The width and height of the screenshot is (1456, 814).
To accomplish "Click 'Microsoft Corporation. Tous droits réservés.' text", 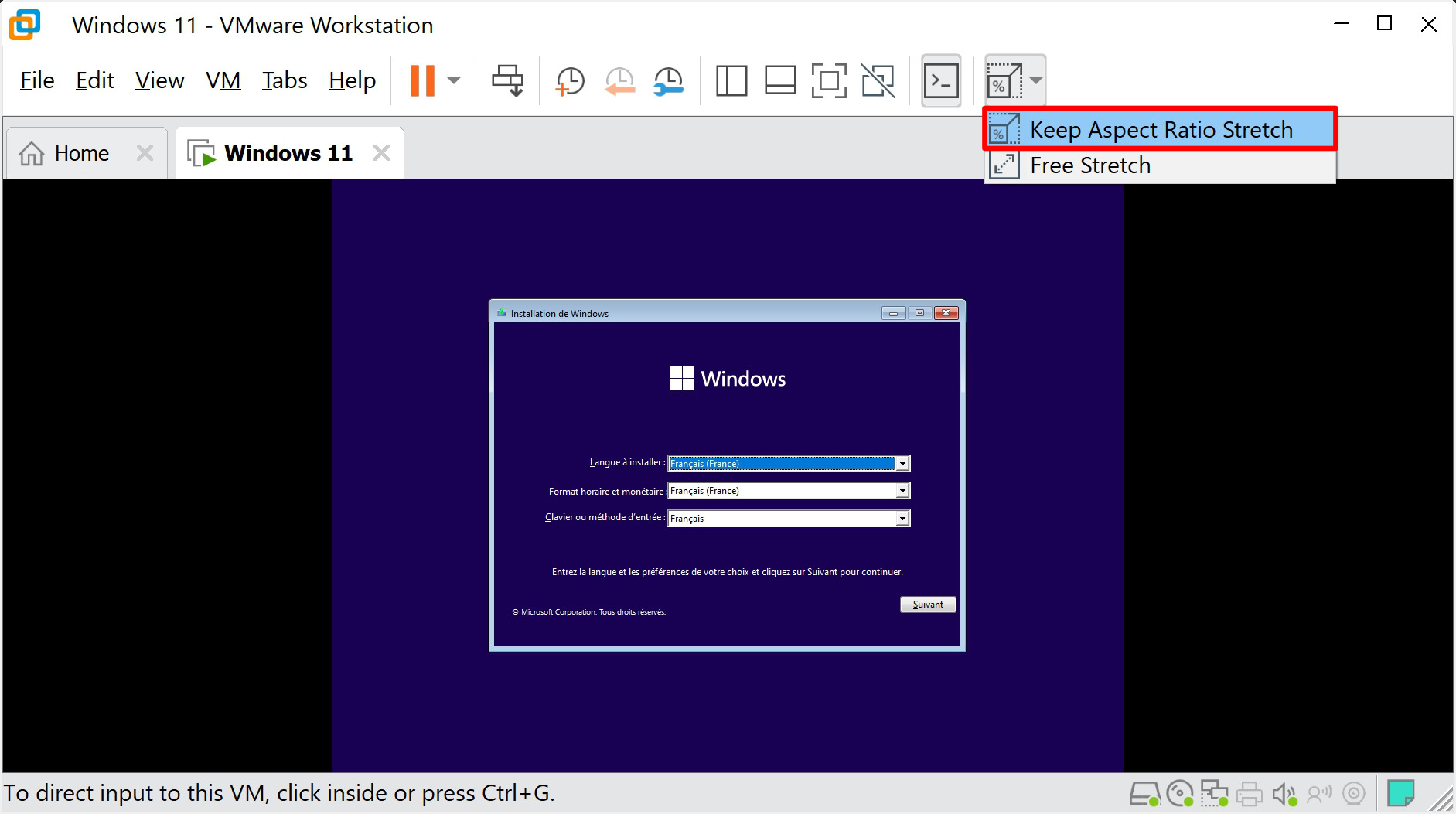I will click(588, 612).
